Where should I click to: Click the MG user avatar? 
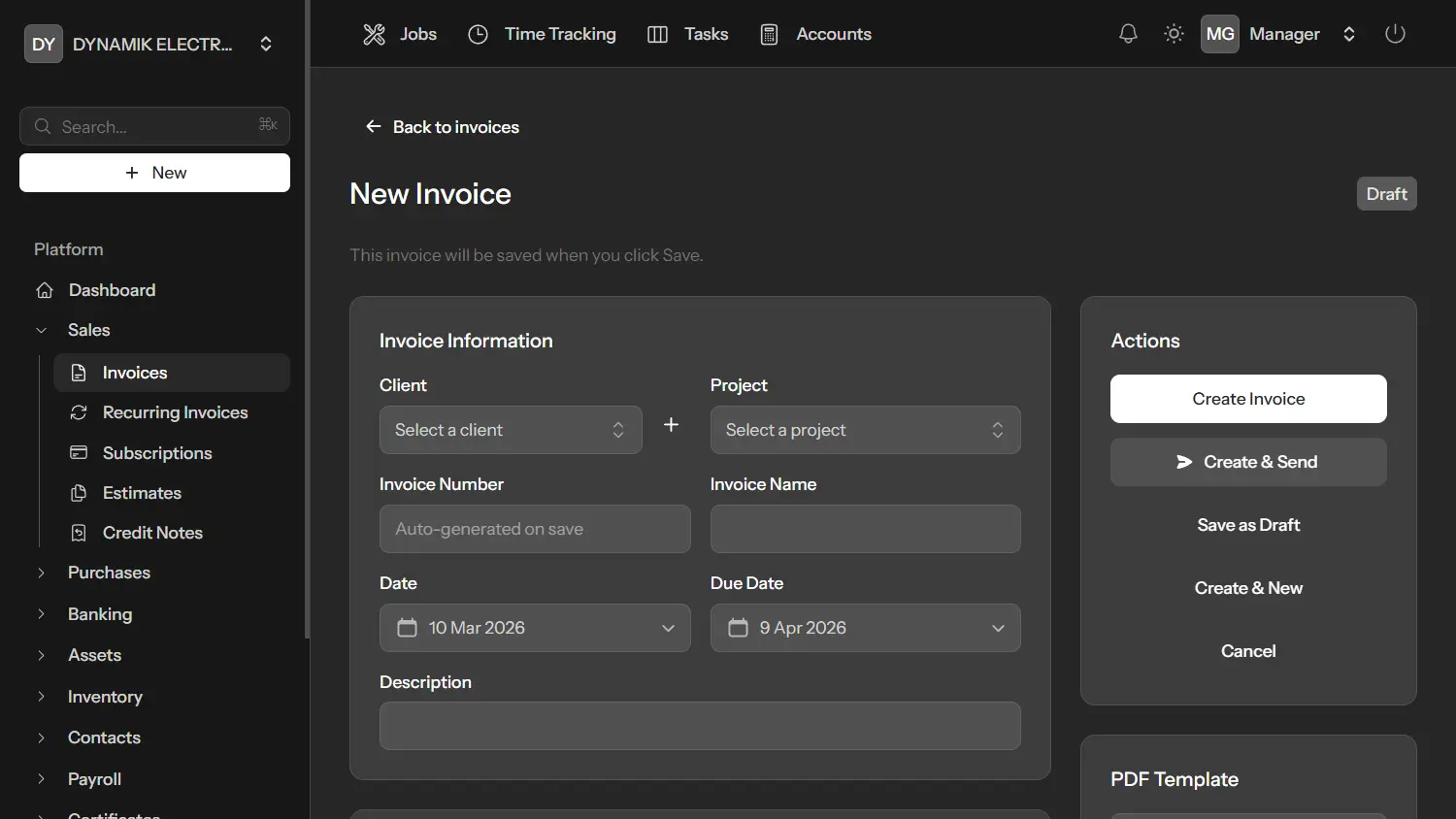click(x=1220, y=34)
